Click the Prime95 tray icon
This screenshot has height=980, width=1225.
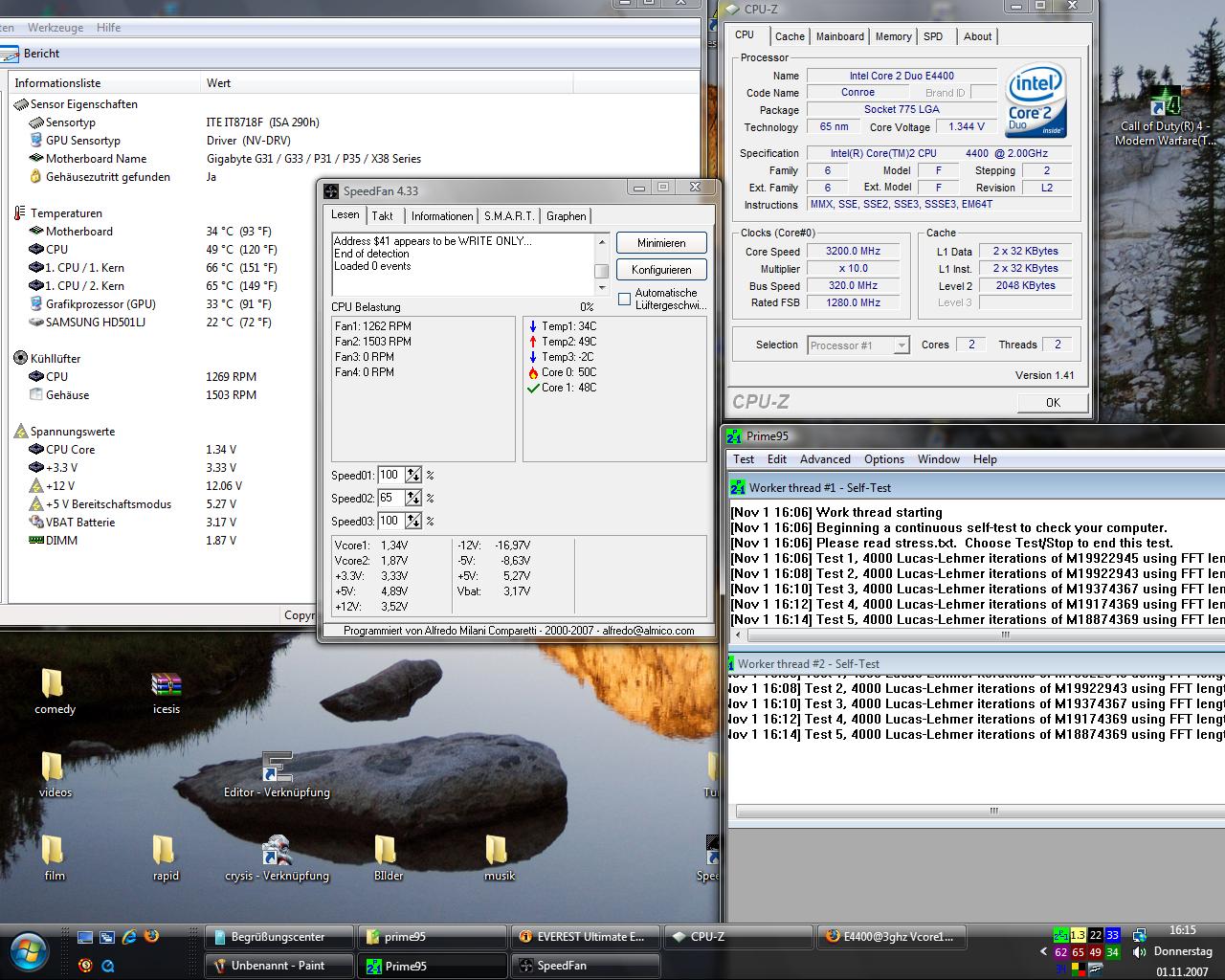(1060, 935)
